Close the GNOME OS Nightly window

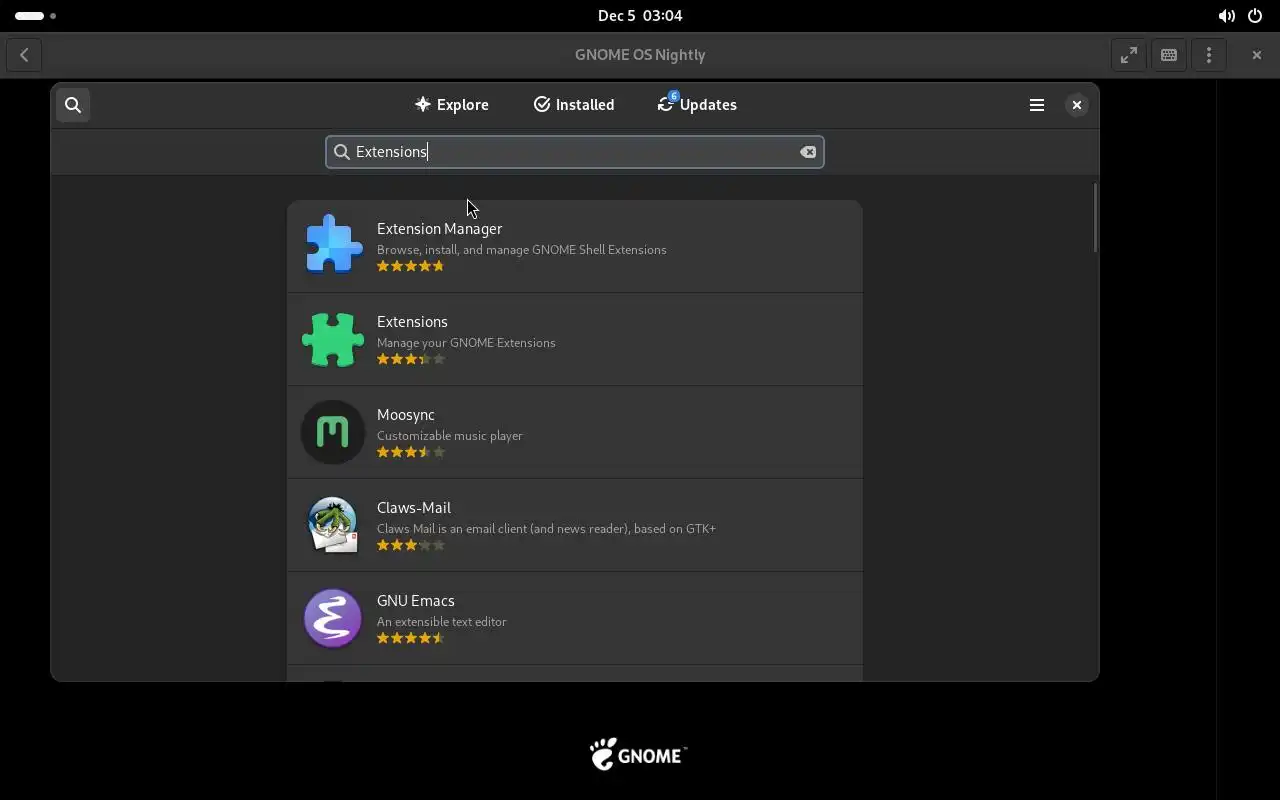pos(1257,55)
